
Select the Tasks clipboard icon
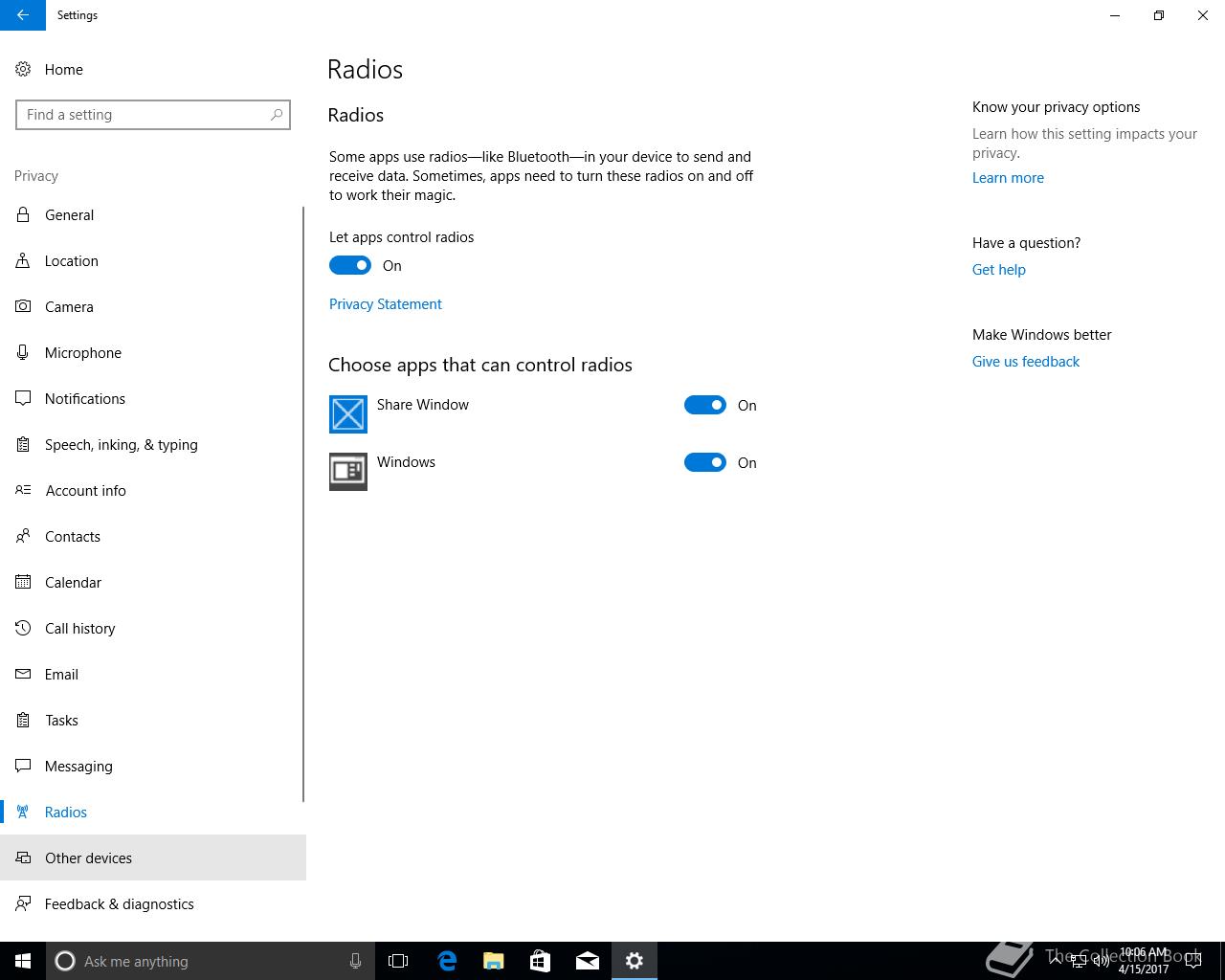point(23,720)
